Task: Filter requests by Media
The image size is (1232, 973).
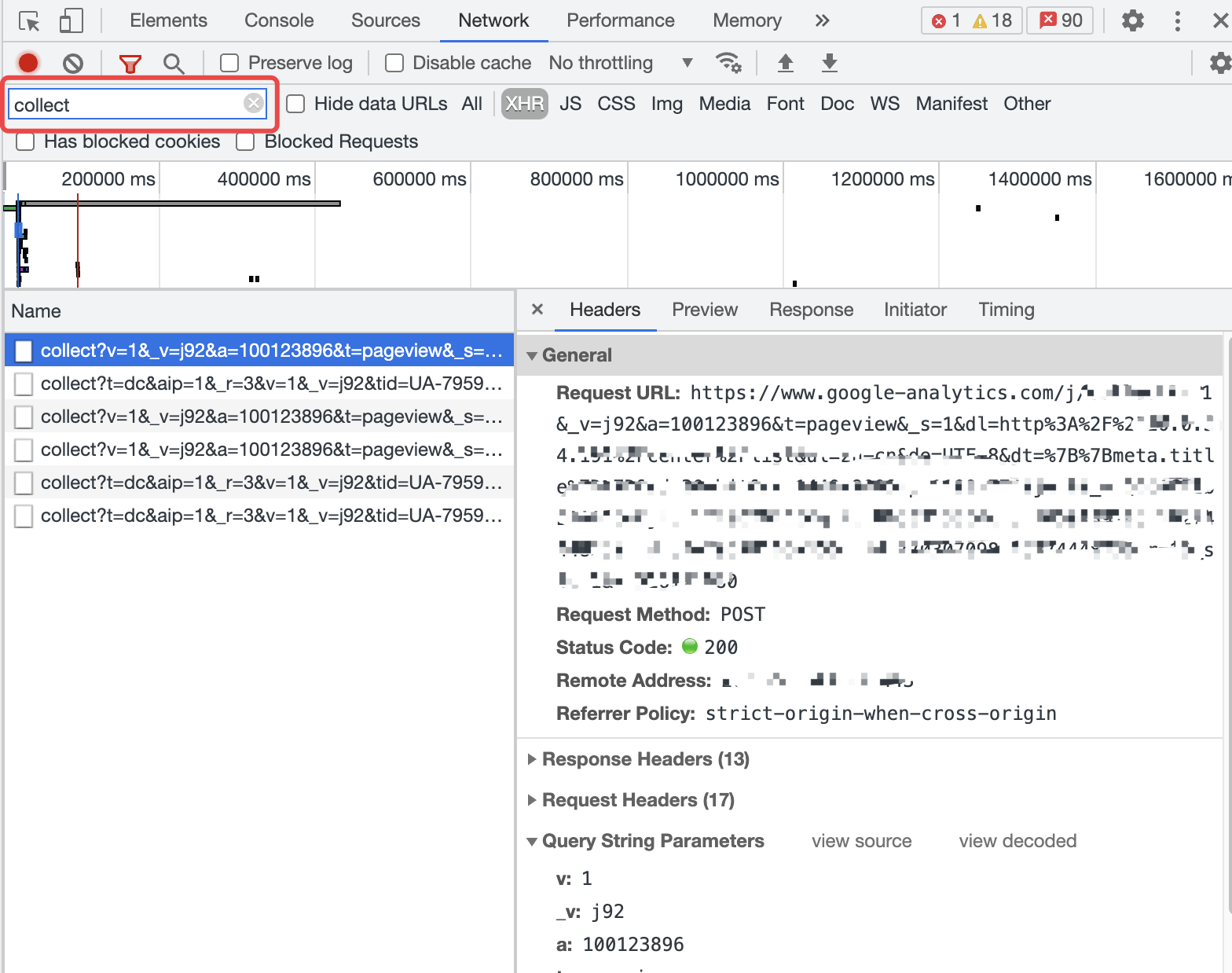Action: (x=724, y=104)
